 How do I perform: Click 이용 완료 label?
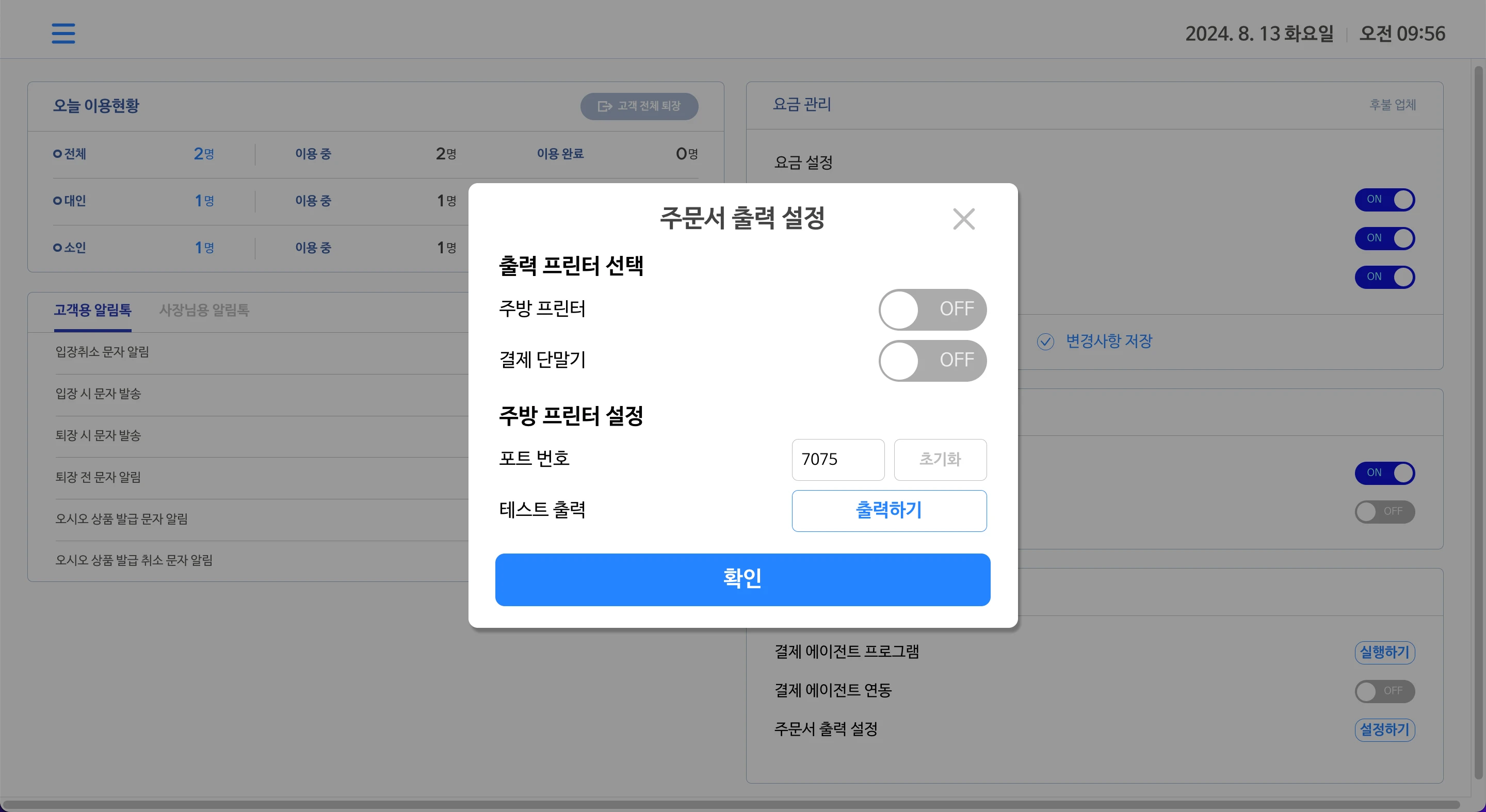tap(560, 154)
